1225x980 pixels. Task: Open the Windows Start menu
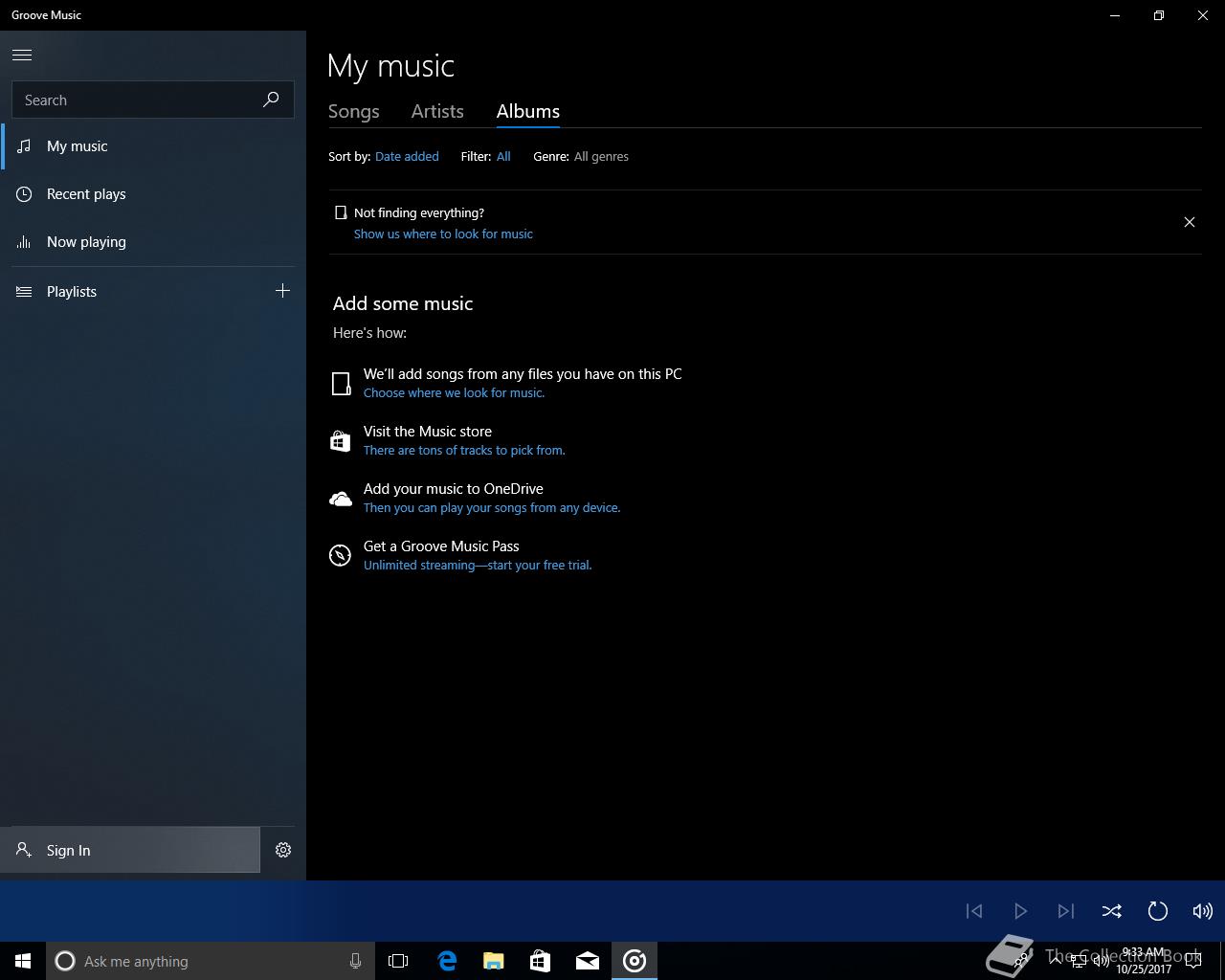point(23,961)
